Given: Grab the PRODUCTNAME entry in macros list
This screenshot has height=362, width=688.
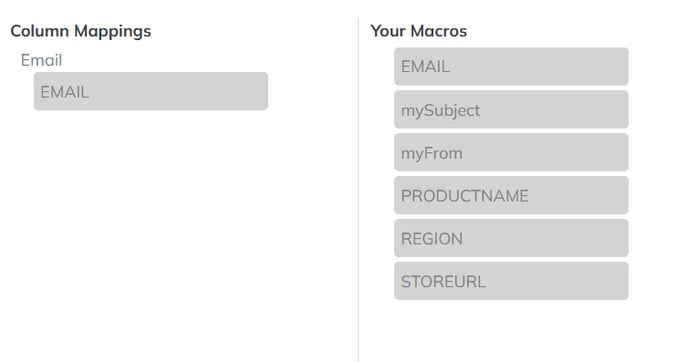Looking at the screenshot, I should [511, 195].
